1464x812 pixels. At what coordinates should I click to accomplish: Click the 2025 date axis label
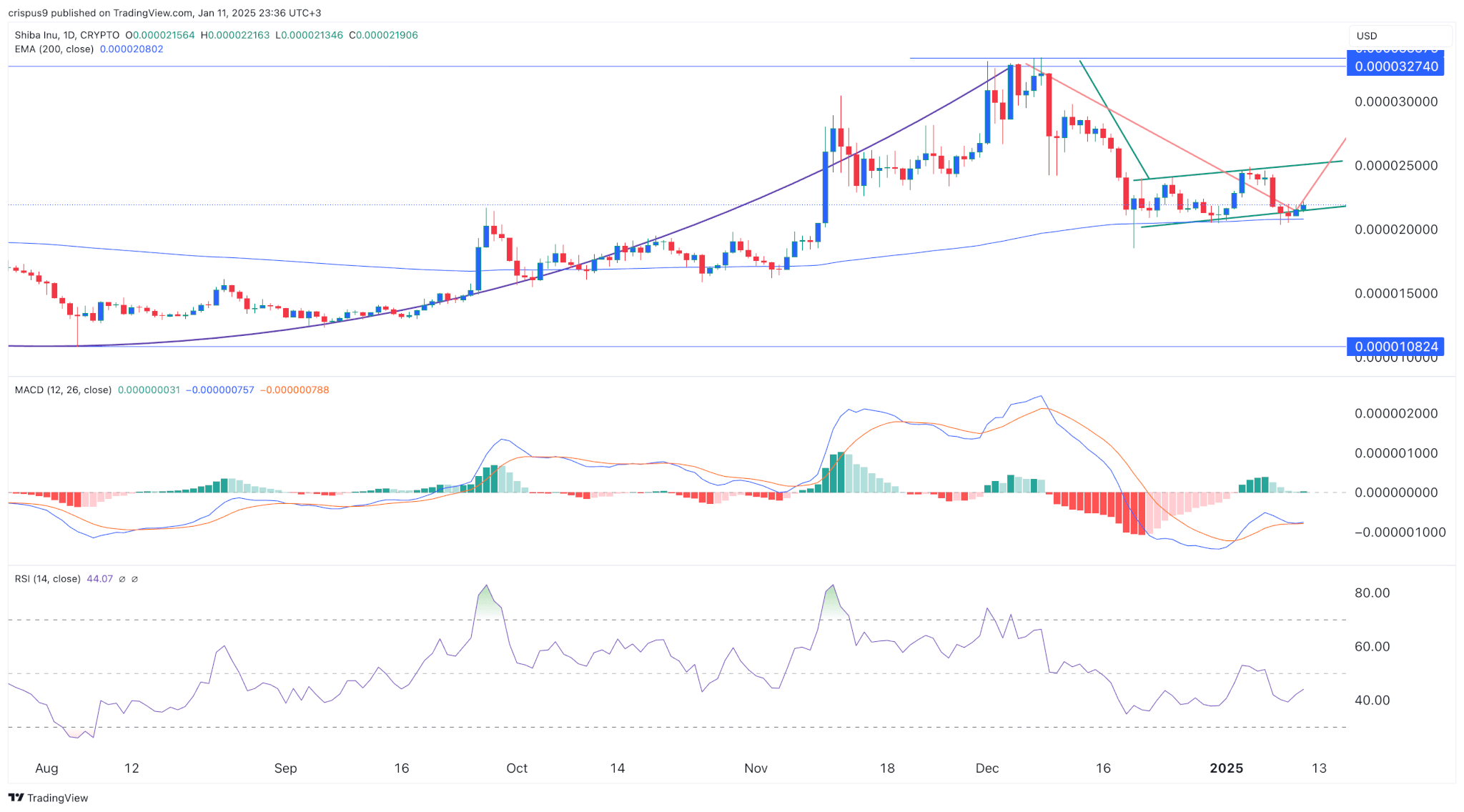tap(1226, 768)
